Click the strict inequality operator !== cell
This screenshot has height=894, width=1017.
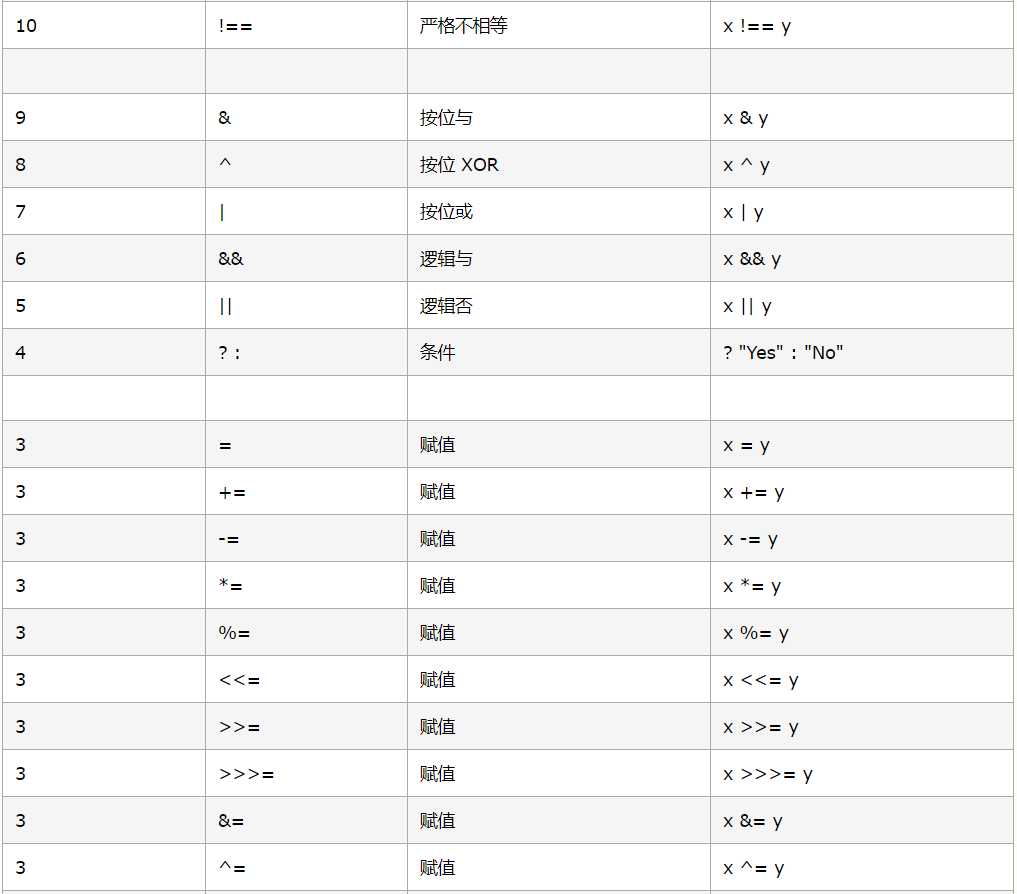[306, 25]
